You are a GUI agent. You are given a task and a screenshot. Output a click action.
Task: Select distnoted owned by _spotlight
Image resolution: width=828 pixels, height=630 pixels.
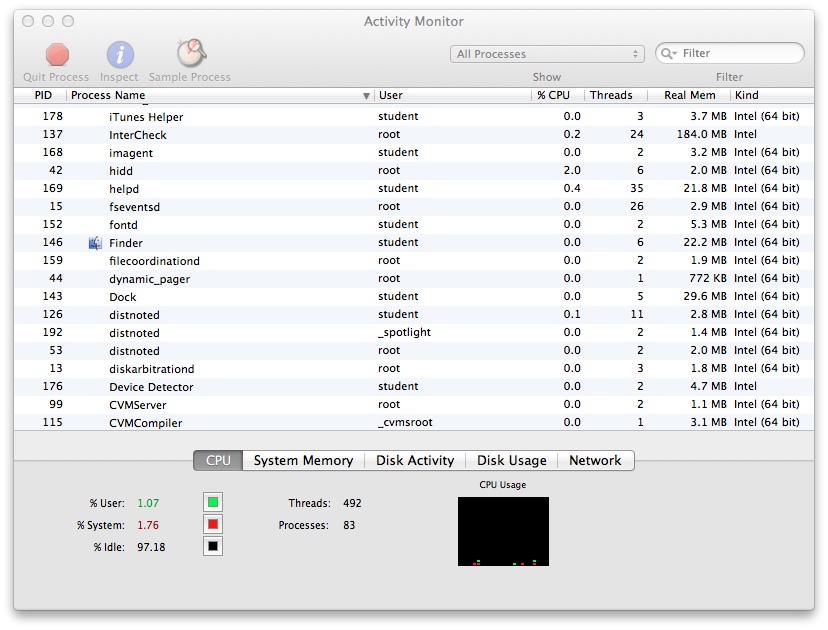414,333
